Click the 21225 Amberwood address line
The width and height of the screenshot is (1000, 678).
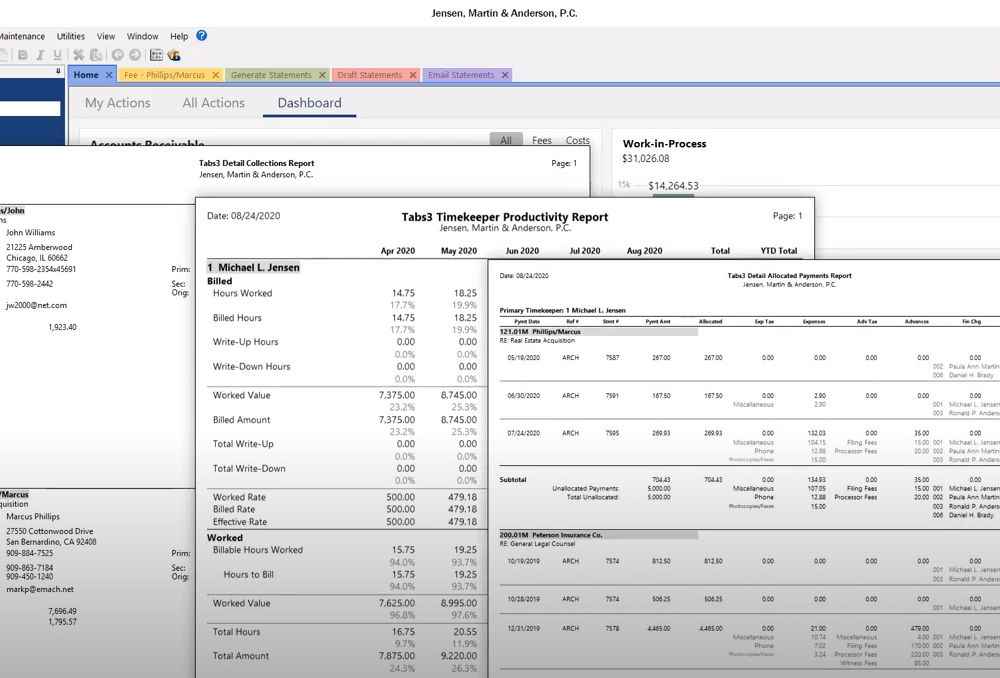click(39, 247)
